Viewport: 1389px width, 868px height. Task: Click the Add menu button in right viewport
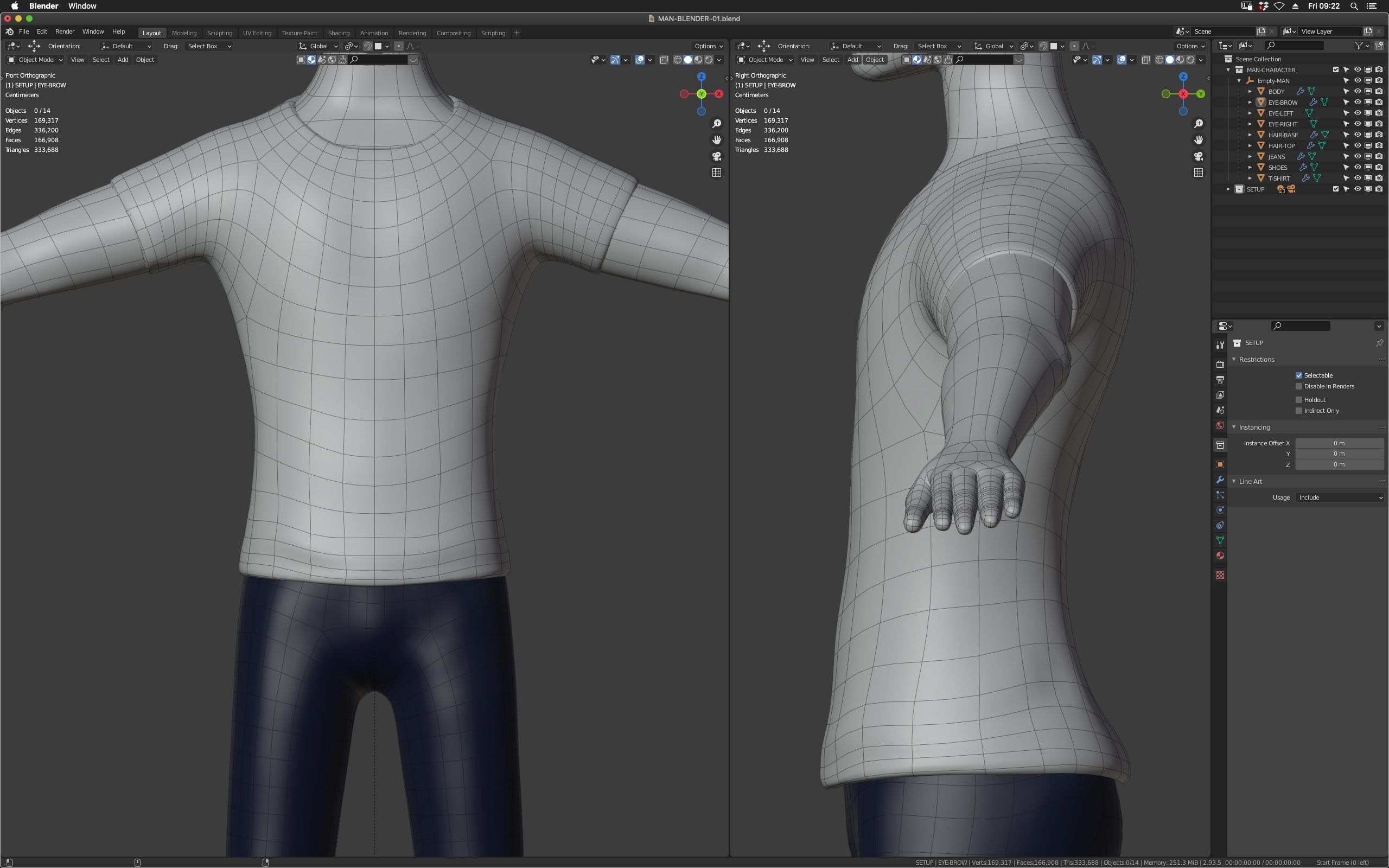(852, 60)
